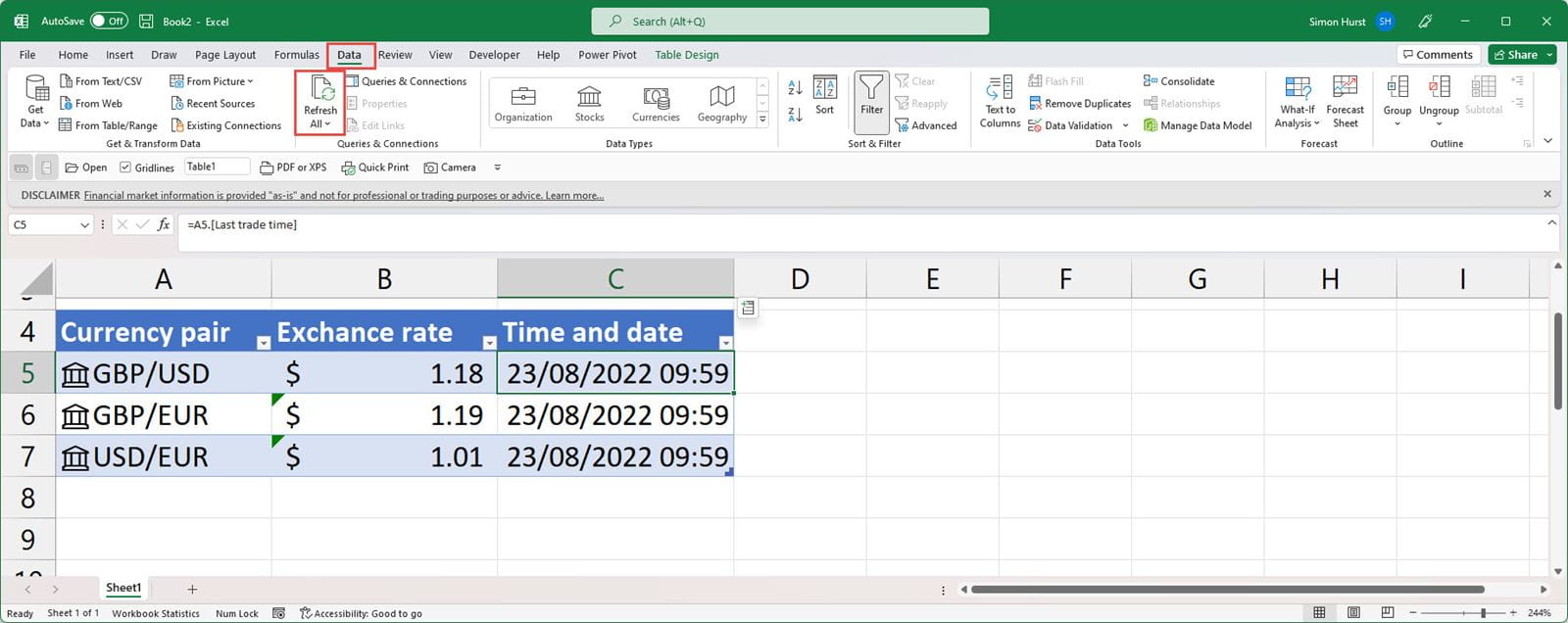
Task: Expand the Name Box dropdown arrow
Action: 84,225
